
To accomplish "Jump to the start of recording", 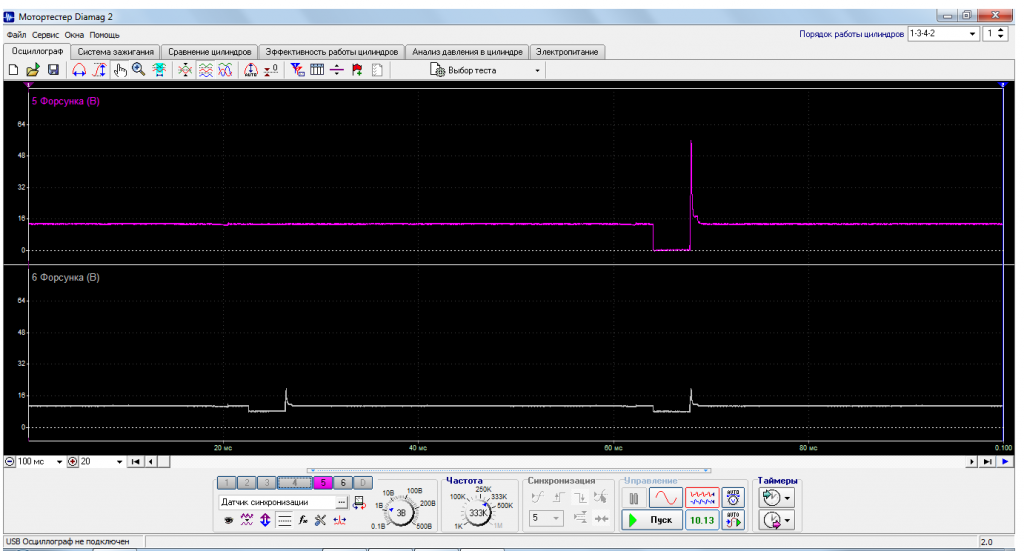I will pyautogui.click(x=136, y=462).
